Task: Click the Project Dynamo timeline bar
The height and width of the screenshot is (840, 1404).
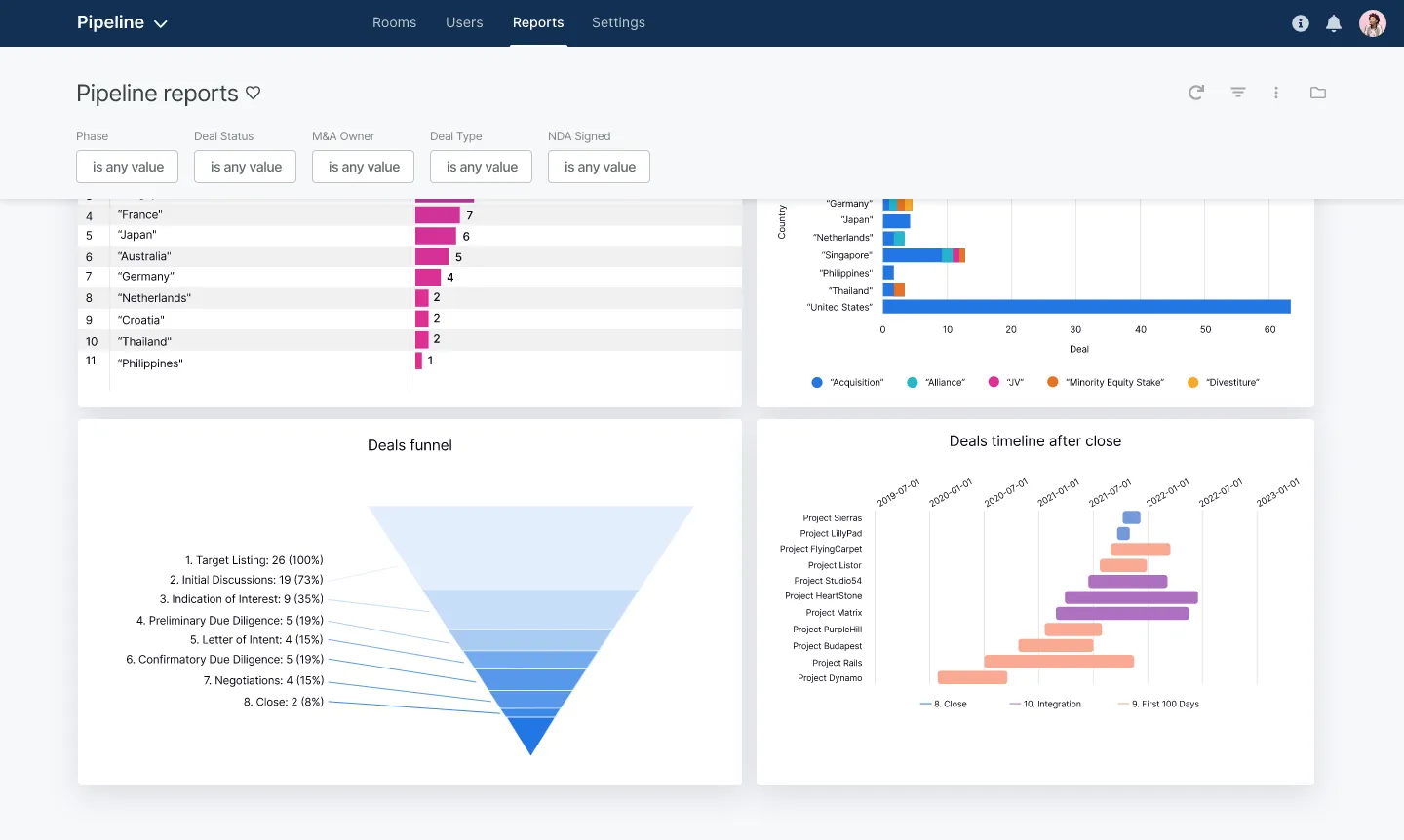Action: [972, 677]
